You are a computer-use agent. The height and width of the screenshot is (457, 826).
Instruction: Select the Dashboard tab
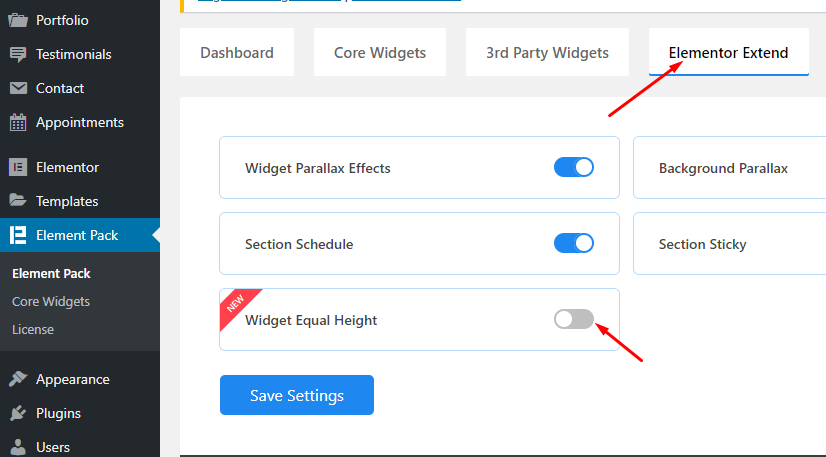(x=237, y=52)
